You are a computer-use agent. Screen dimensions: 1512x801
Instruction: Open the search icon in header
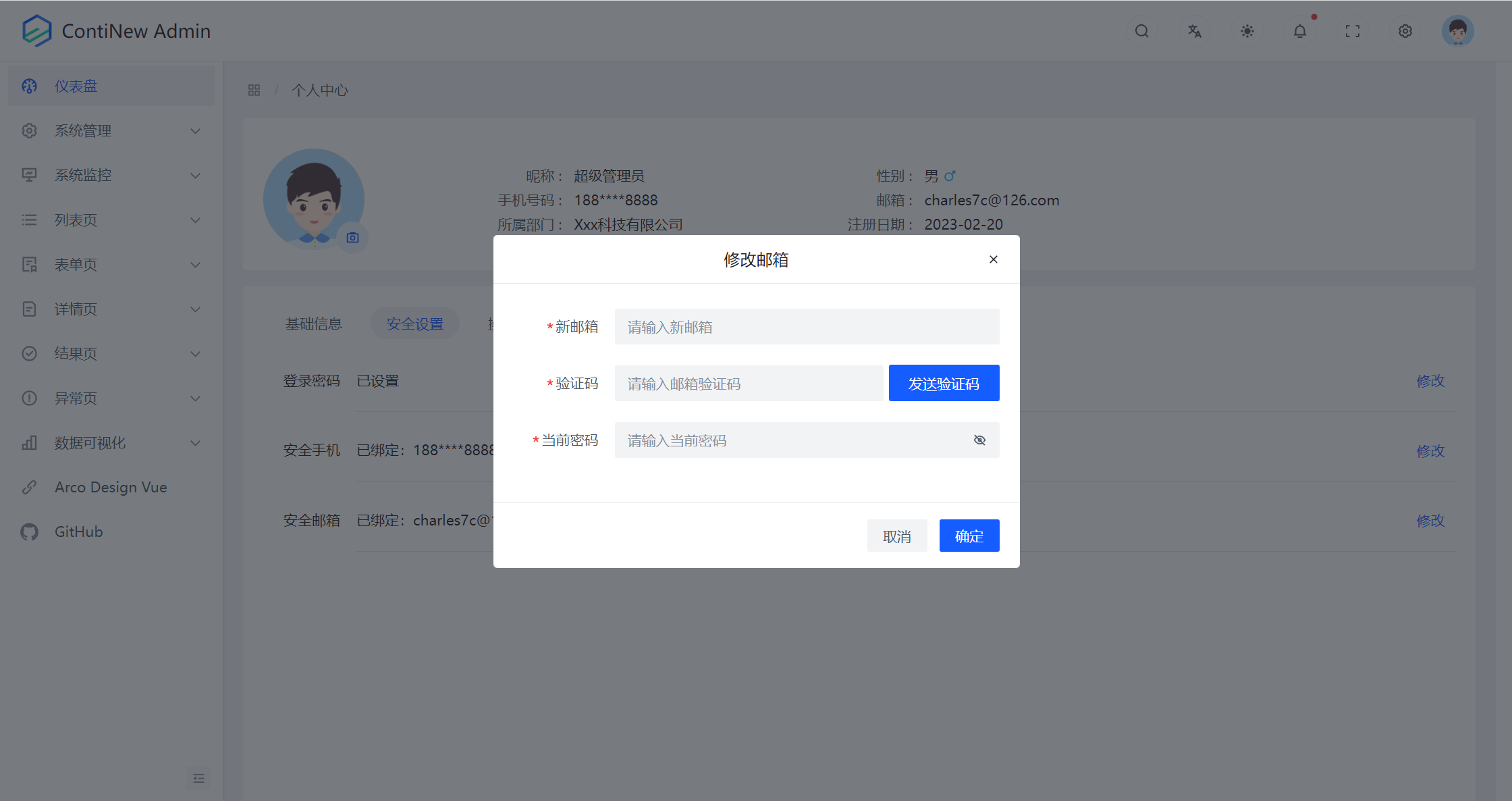[x=1141, y=31]
